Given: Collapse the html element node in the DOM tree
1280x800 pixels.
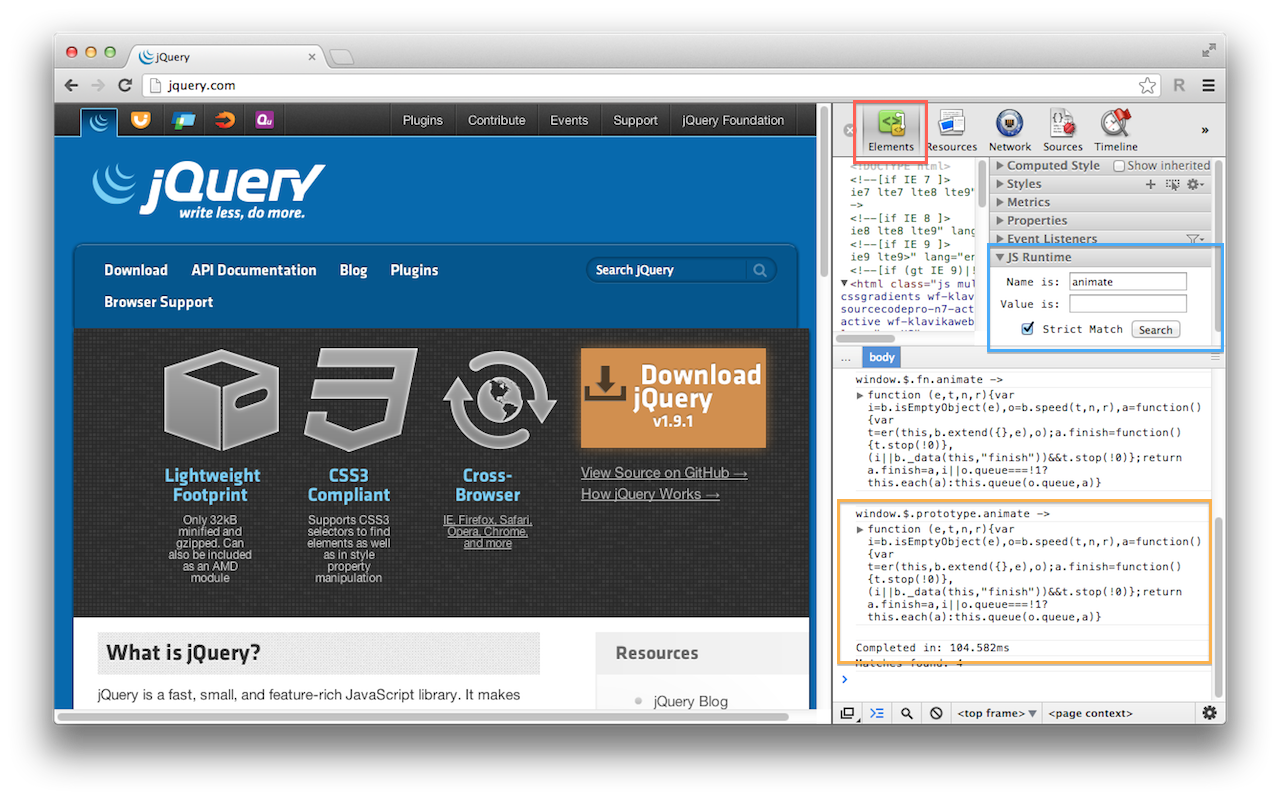Looking at the screenshot, I should click(x=845, y=283).
